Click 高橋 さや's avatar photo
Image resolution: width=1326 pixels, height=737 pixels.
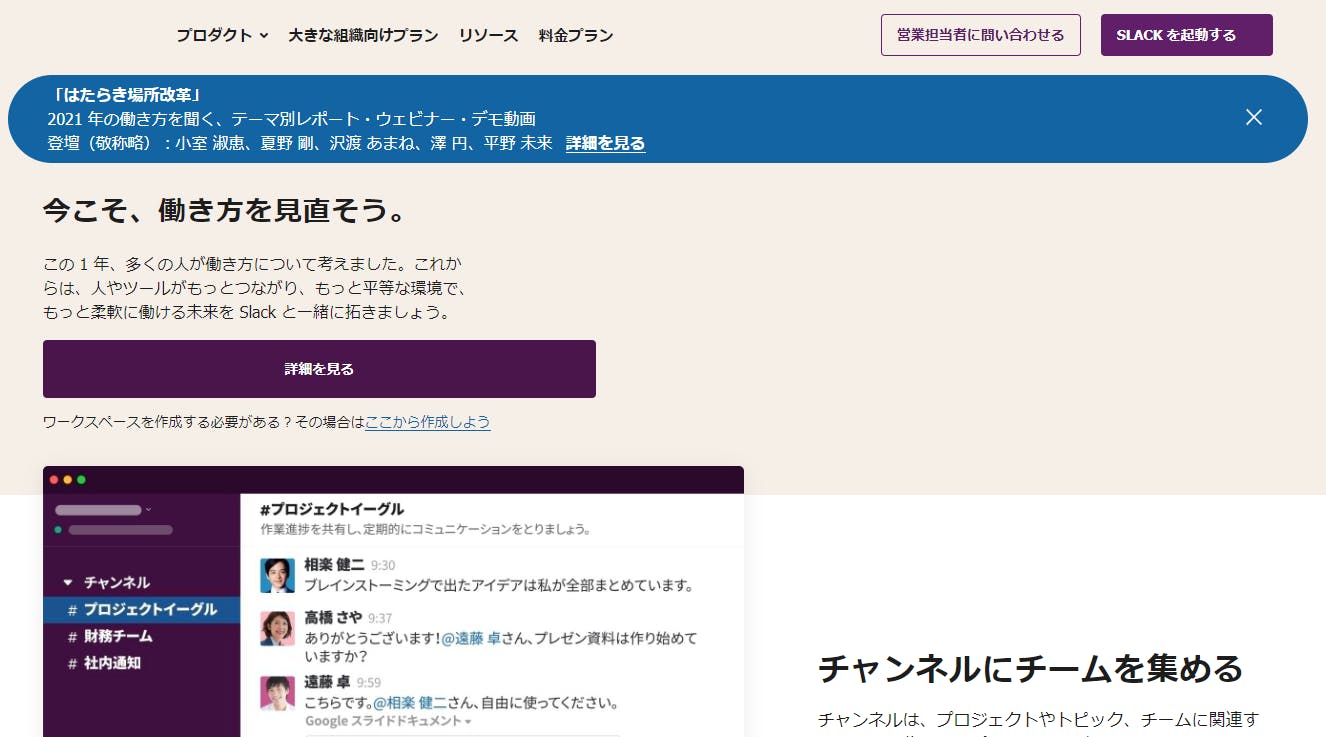[277, 628]
